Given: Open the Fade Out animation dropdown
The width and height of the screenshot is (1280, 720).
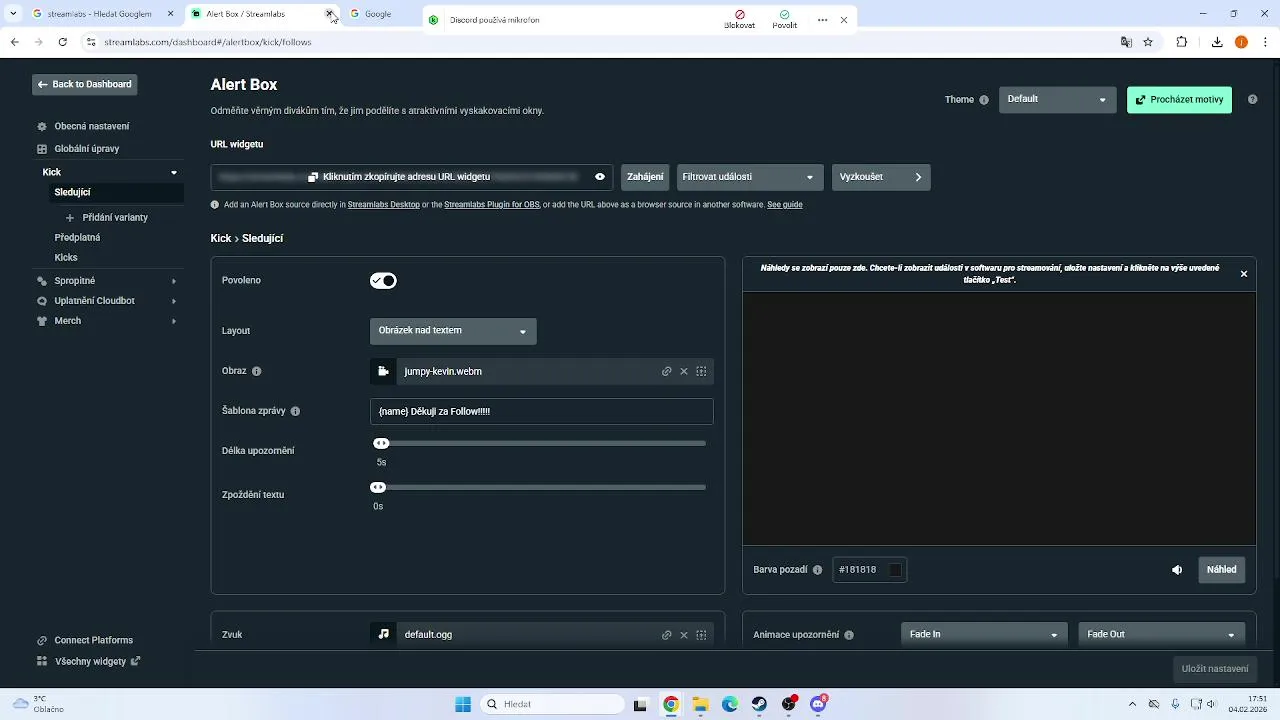Looking at the screenshot, I should click(x=1161, y=634).
